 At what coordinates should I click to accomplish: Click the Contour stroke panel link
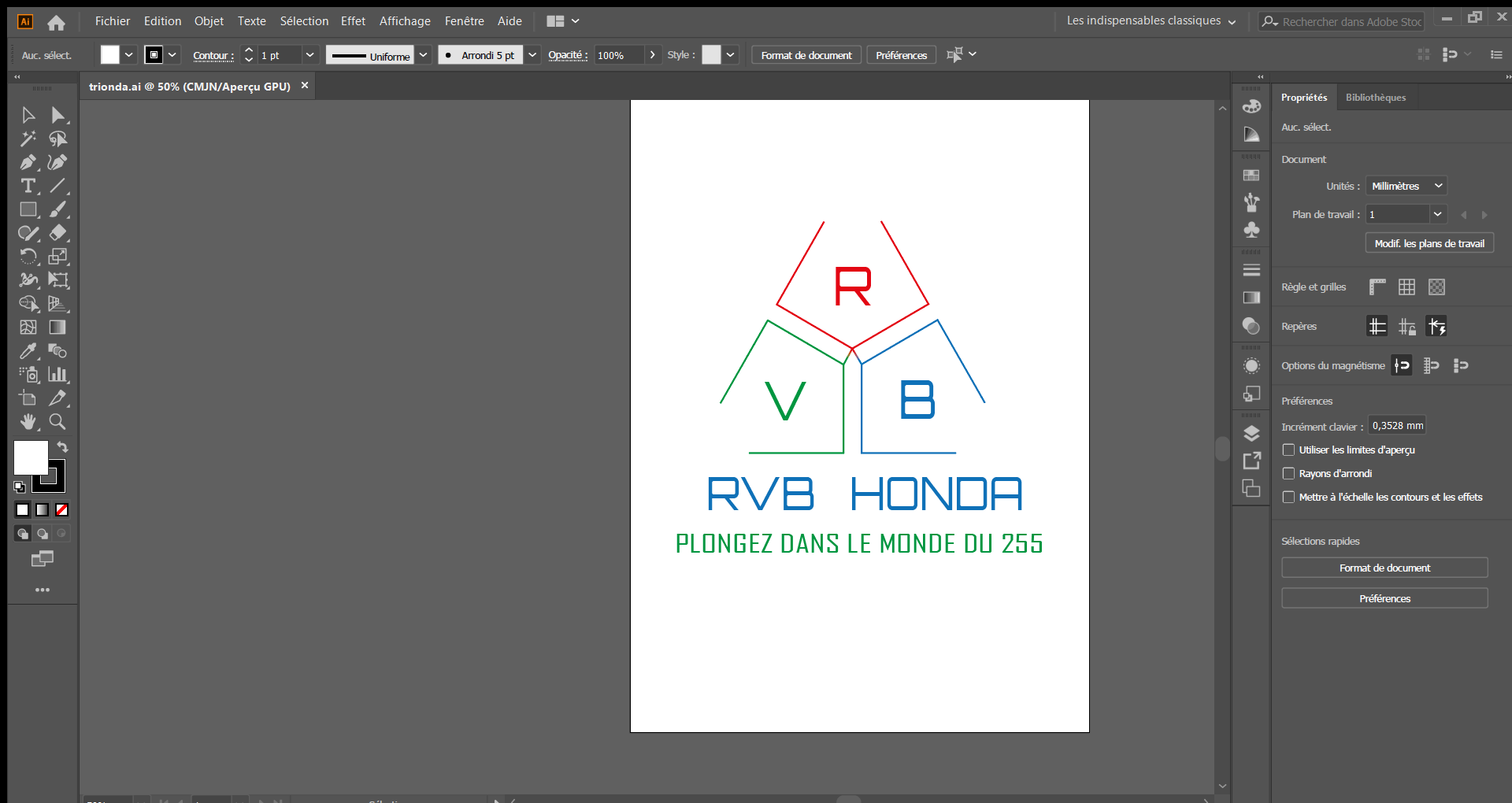[213, 56]
